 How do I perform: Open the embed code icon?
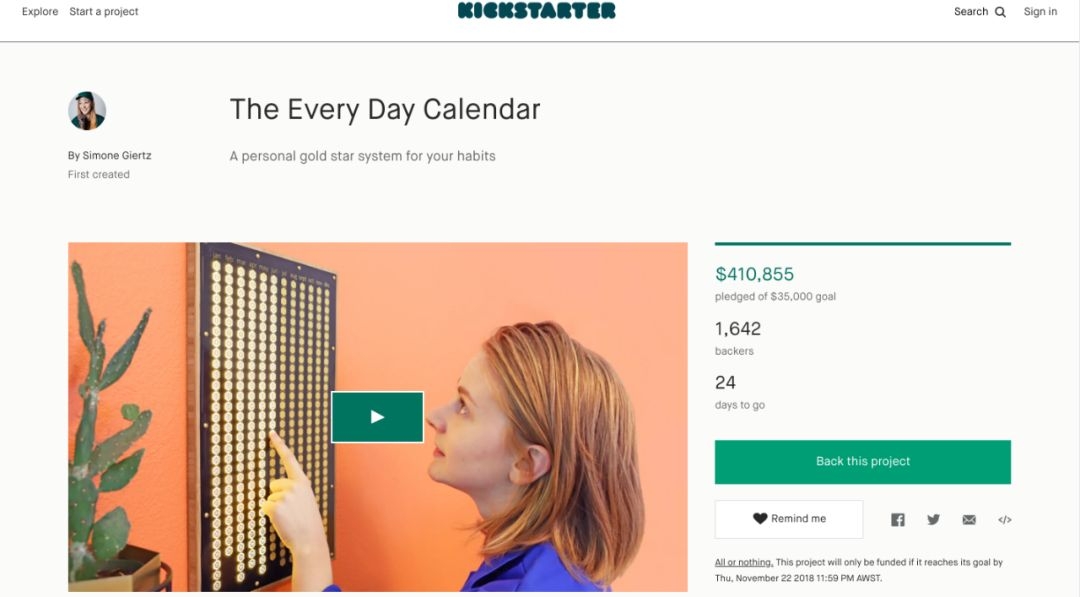(1004, 520)
